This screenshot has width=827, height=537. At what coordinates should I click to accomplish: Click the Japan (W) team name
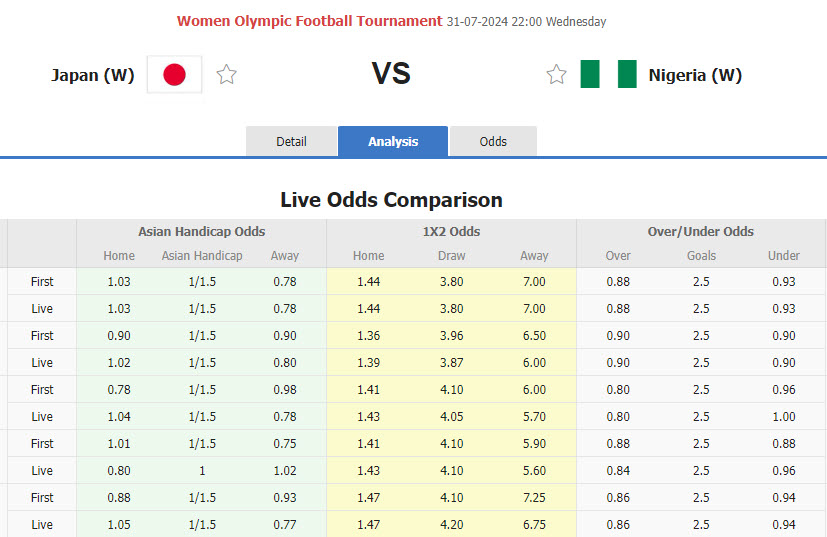click(93, 75)
